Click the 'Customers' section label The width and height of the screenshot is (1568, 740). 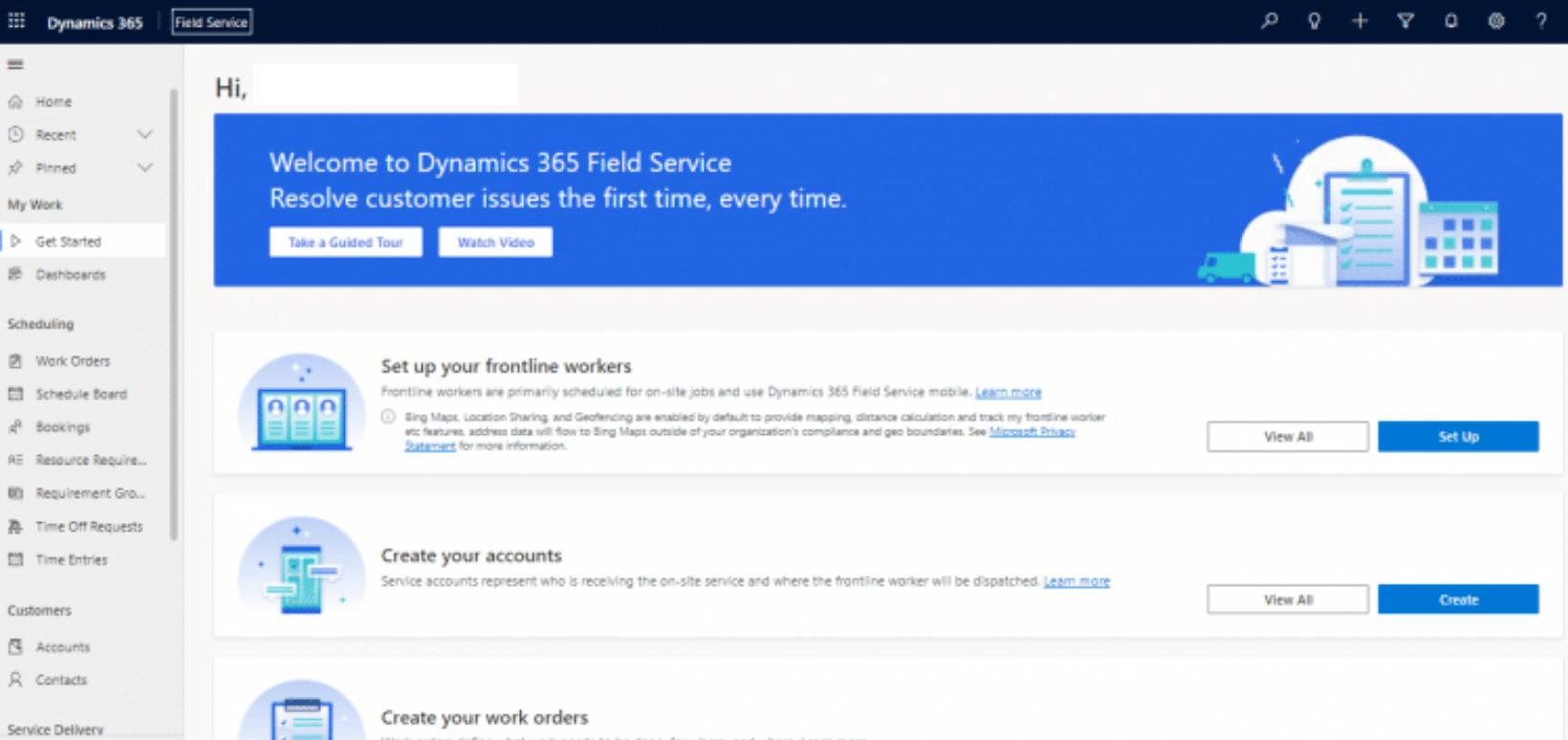click(39, 610)
